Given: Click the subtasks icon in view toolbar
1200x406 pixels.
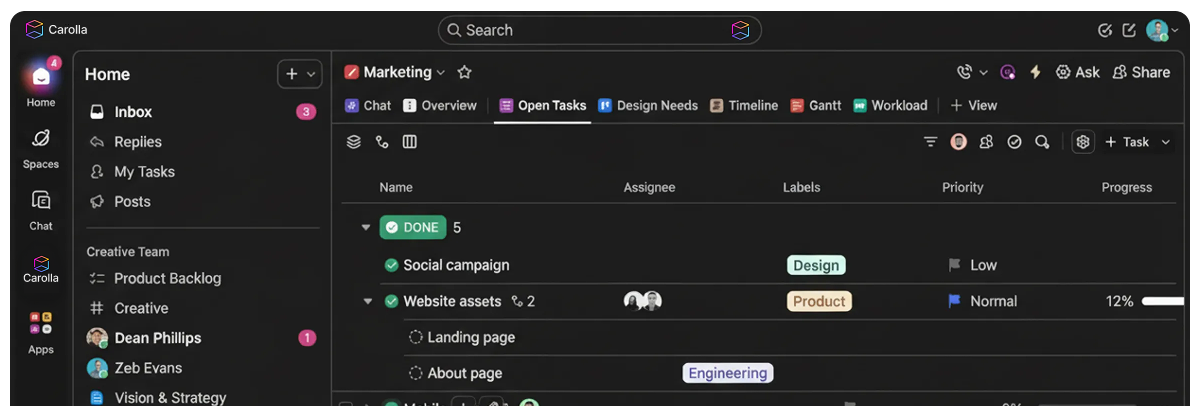Looking at the screenshot, I should coord(381,142).
